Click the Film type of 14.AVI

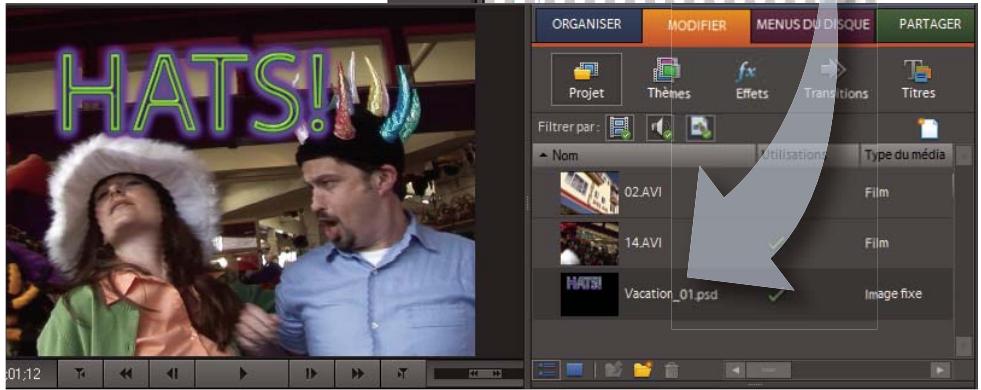point(877,243)
